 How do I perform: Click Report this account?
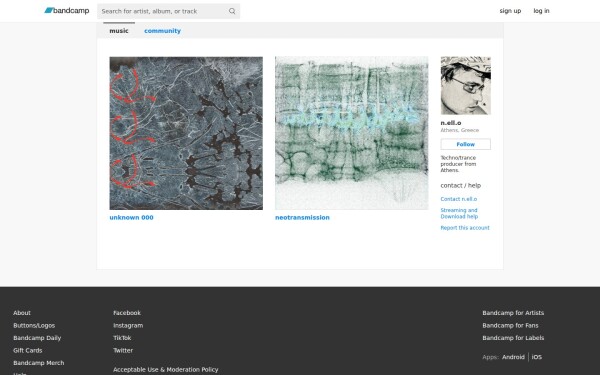click(465, 228)
